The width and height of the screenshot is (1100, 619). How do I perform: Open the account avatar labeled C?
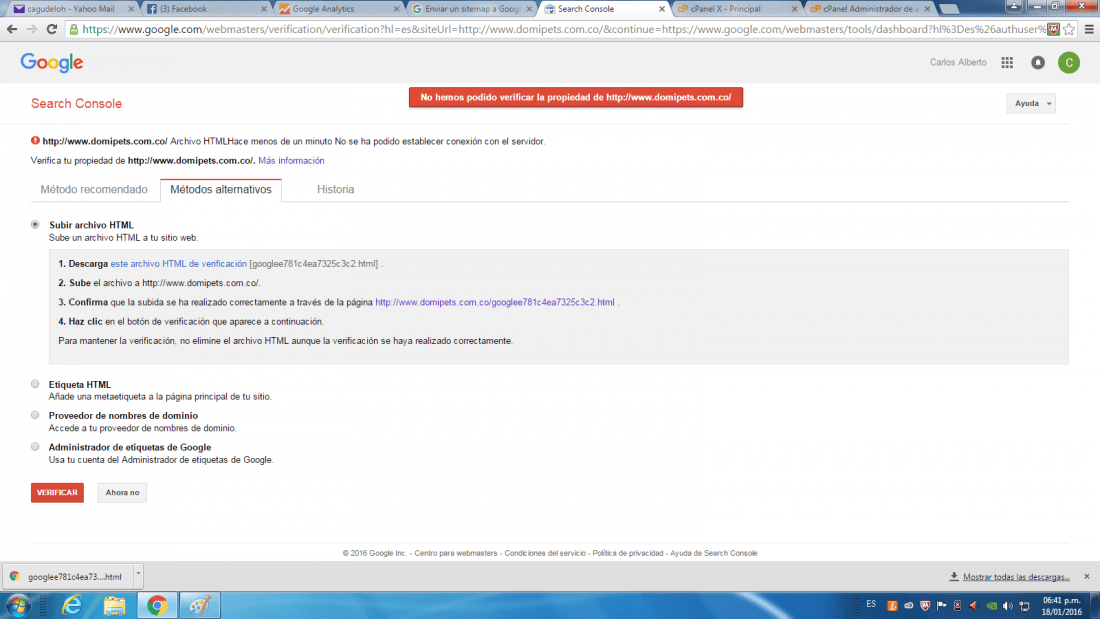coord(1068,62)
